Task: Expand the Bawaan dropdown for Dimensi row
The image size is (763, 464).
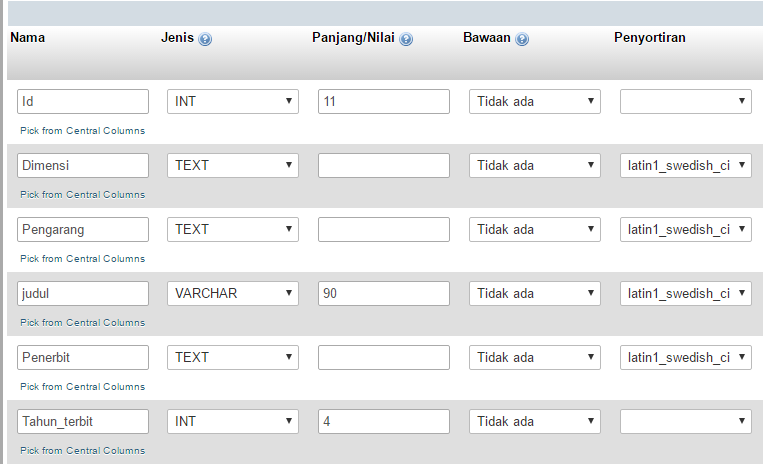Action: click(534, 165)
